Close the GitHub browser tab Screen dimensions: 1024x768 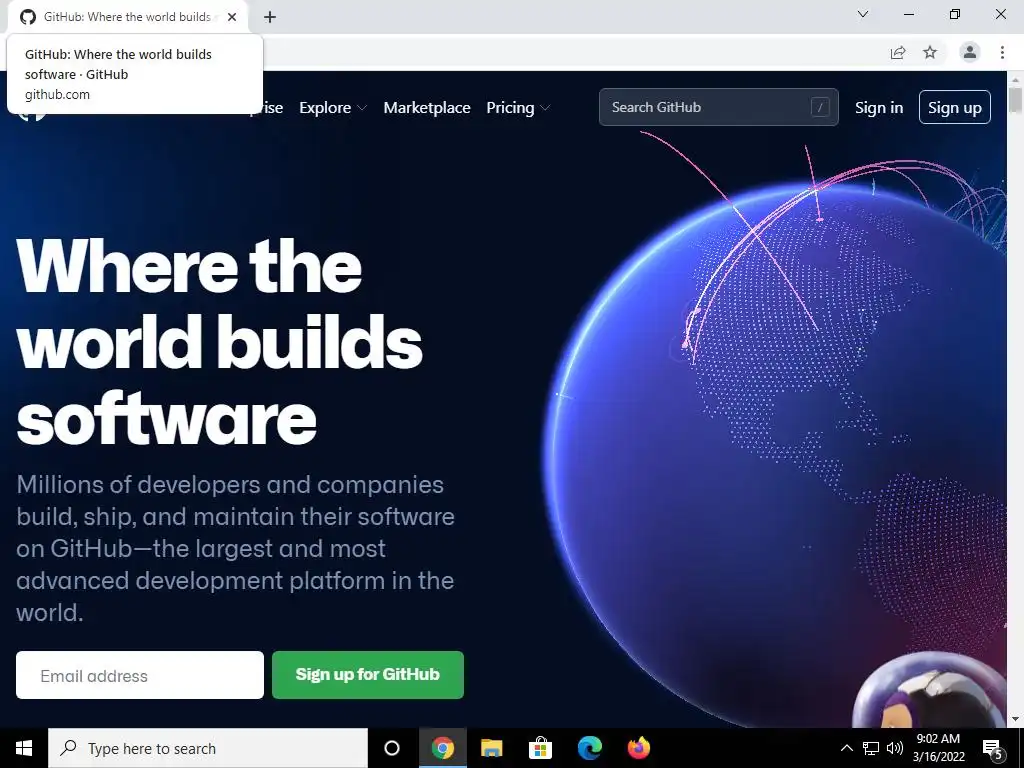pos(232,17)
